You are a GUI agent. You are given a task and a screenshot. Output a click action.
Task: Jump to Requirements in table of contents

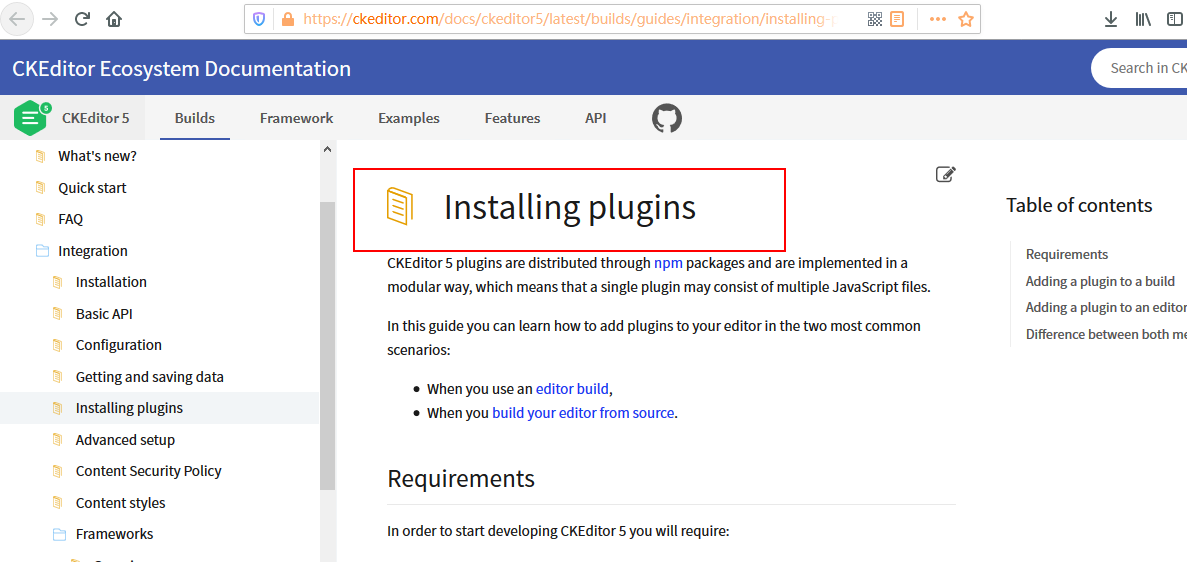point(1067,254)
